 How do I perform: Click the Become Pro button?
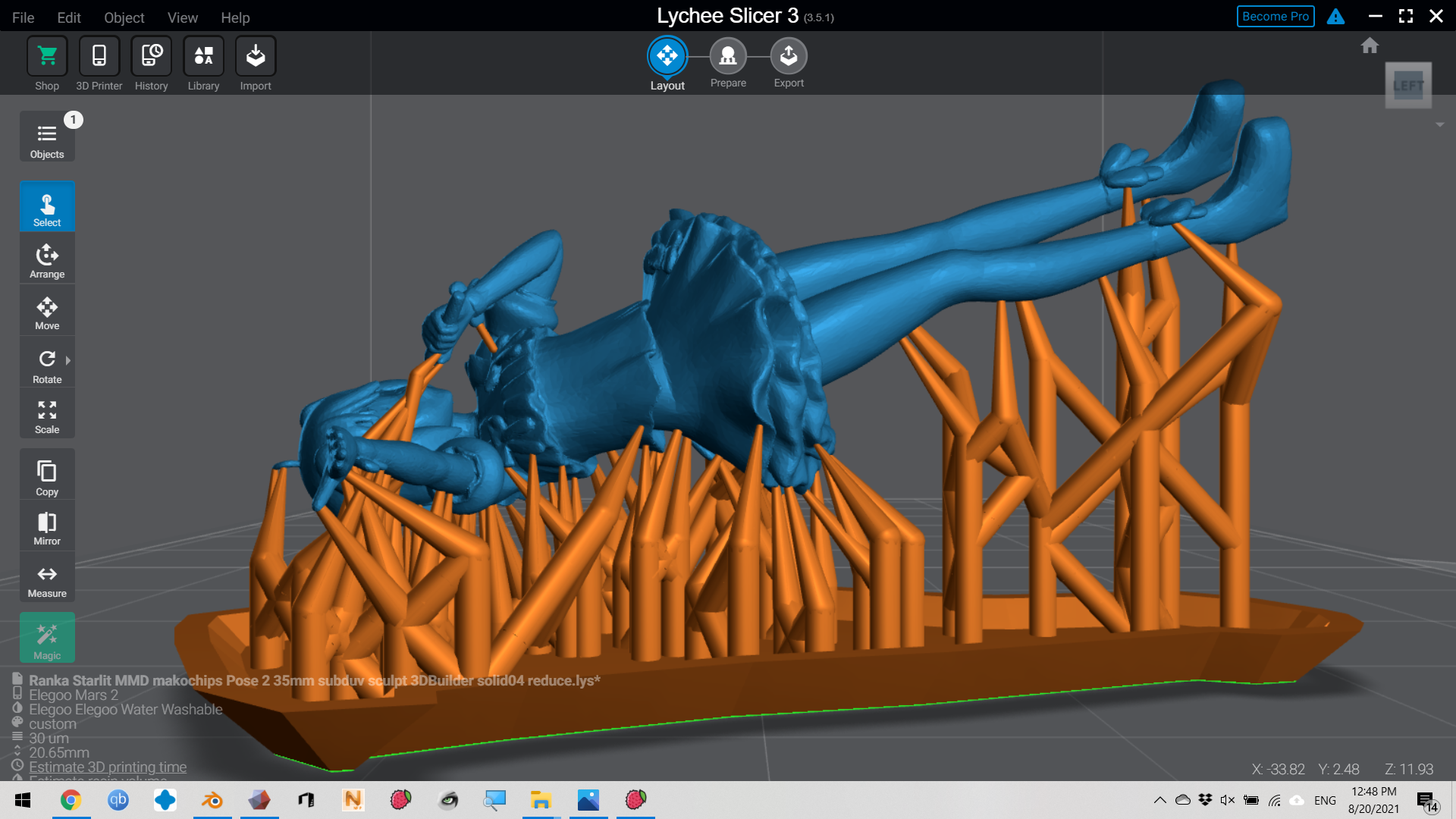click(1276, 16)
